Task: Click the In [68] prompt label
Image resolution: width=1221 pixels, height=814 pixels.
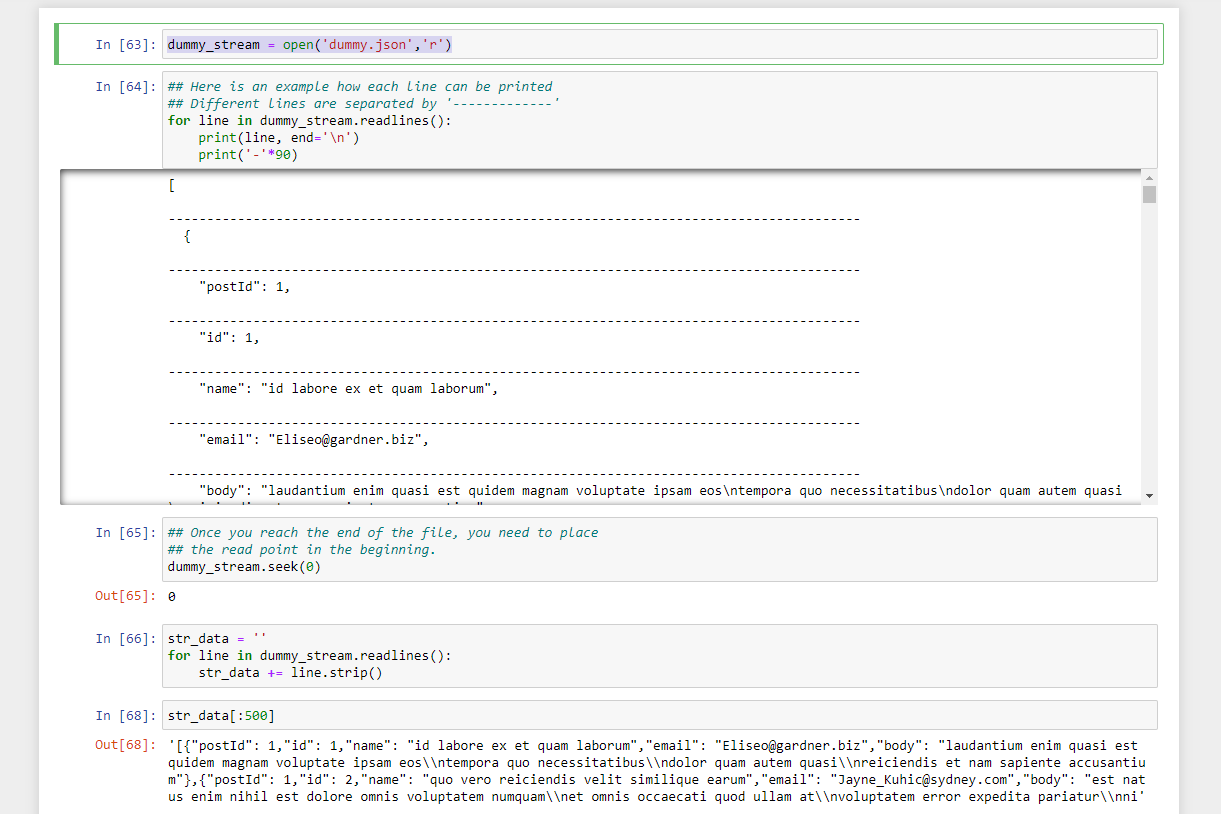Action: tap(126, 715)
